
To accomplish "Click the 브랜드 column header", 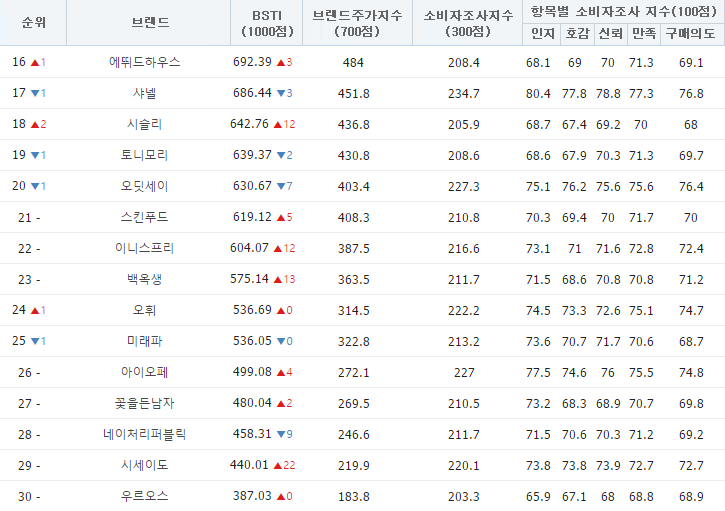I will point(149,23).
